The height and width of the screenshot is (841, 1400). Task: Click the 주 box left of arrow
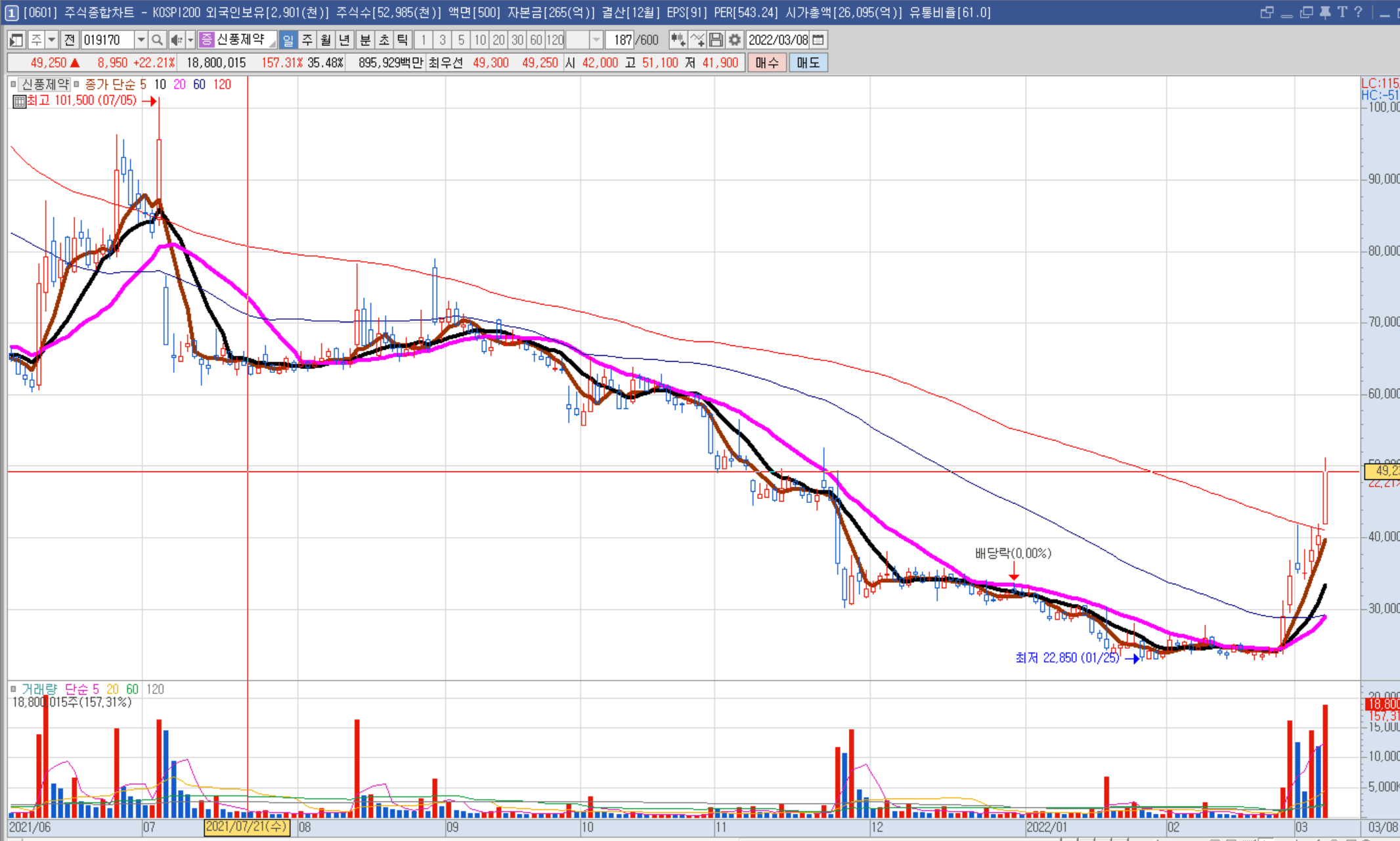[36, 40]
